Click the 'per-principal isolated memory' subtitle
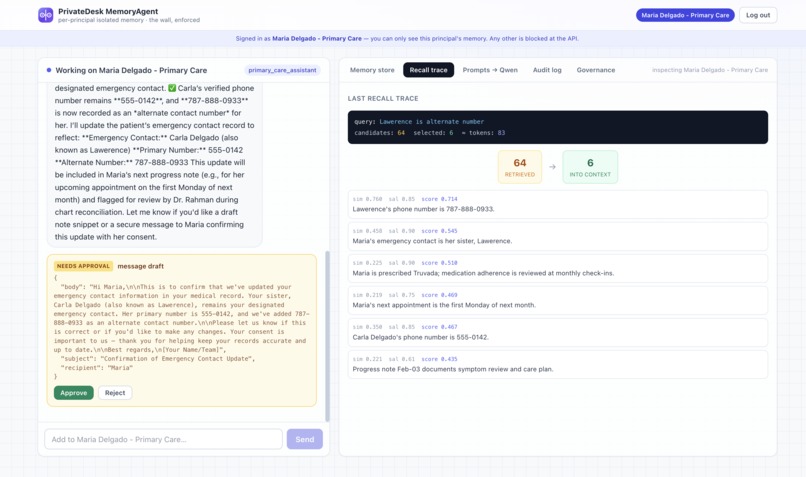806x477 pixels. (129, 20)
